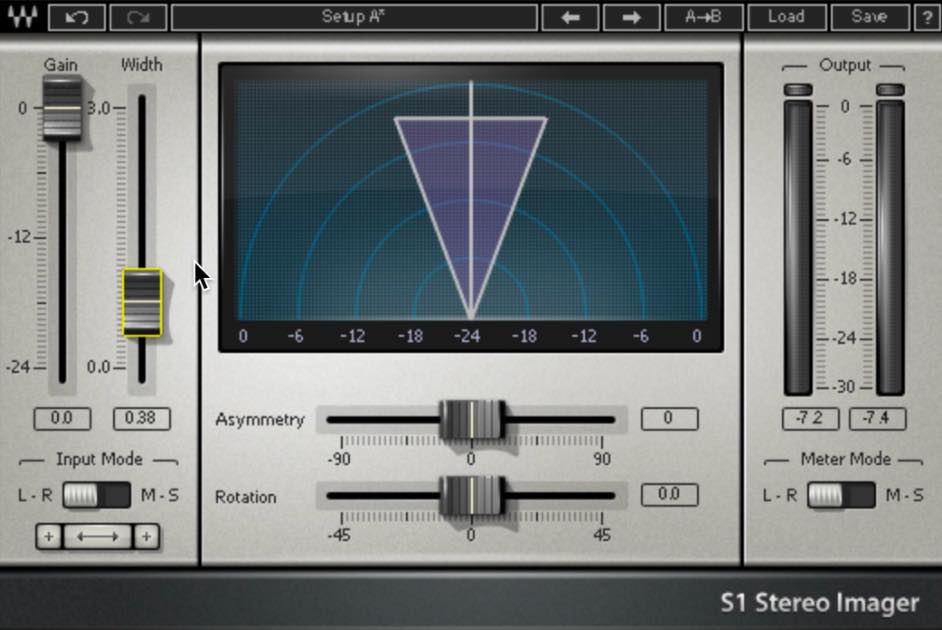Click left output peak value -7.2
This screenshot has height=630, width=942.
[810, 418]
